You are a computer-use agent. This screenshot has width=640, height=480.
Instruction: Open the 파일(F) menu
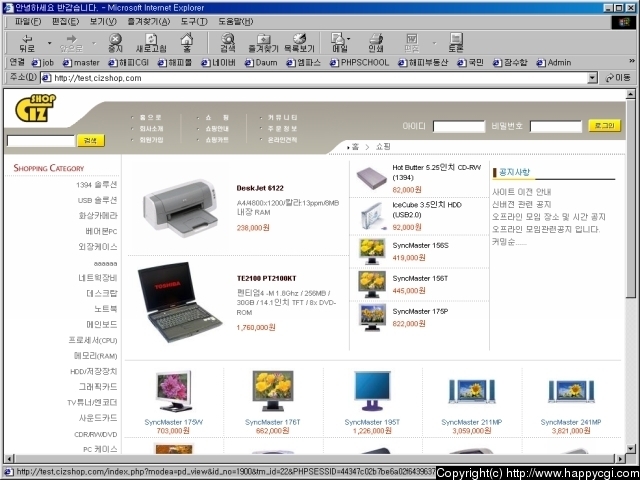pyautogui.click(x=28, y=21)
